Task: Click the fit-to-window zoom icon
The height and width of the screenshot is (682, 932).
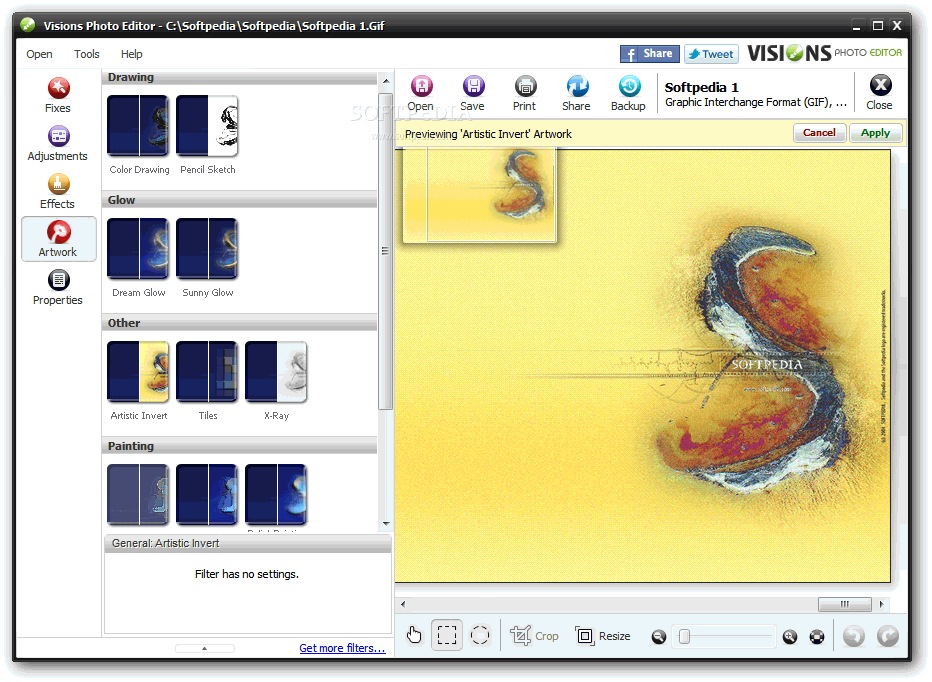Action: pyautogui.click(x=817, y=637)
